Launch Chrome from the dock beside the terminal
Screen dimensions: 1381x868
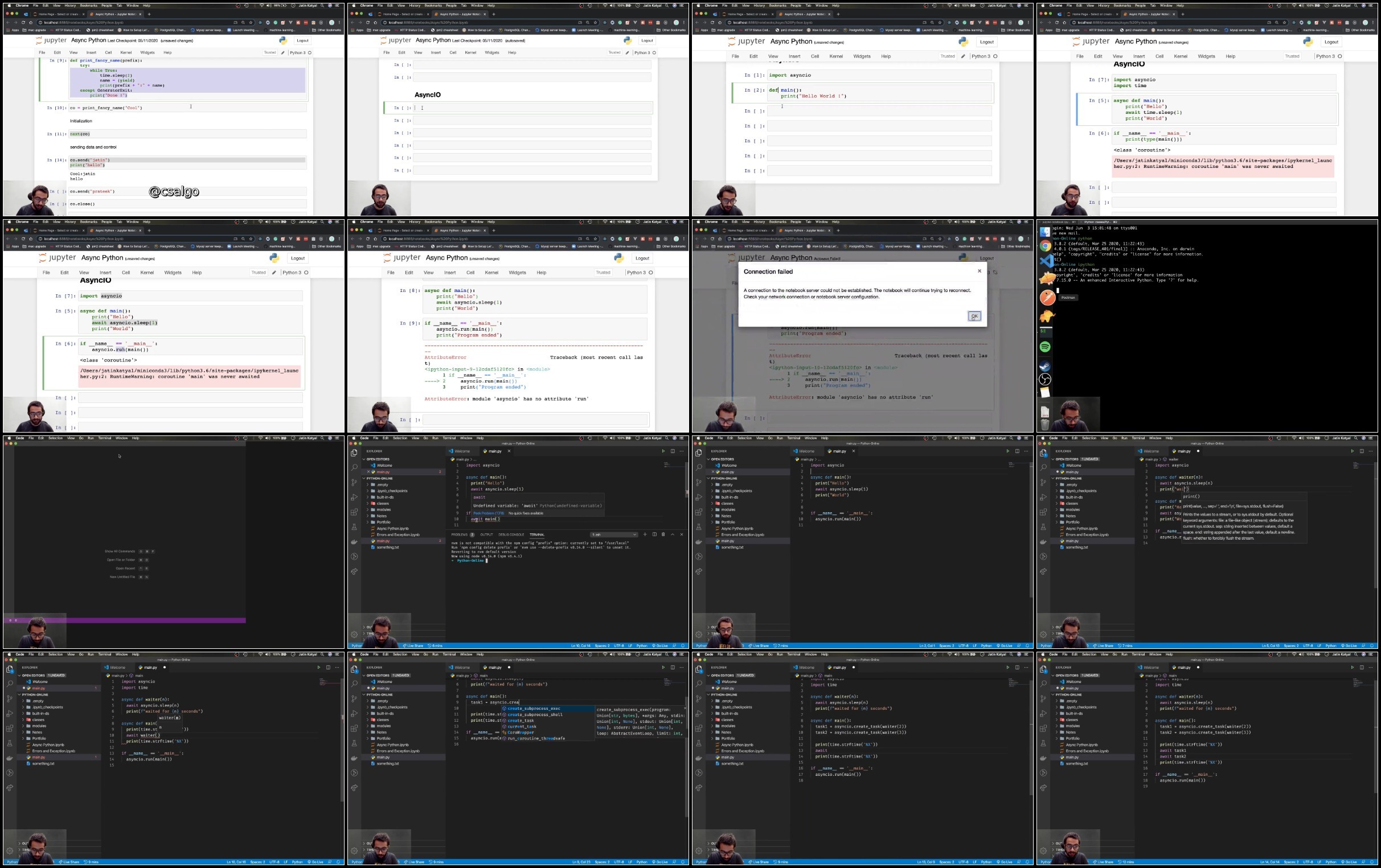(1046, 245)
